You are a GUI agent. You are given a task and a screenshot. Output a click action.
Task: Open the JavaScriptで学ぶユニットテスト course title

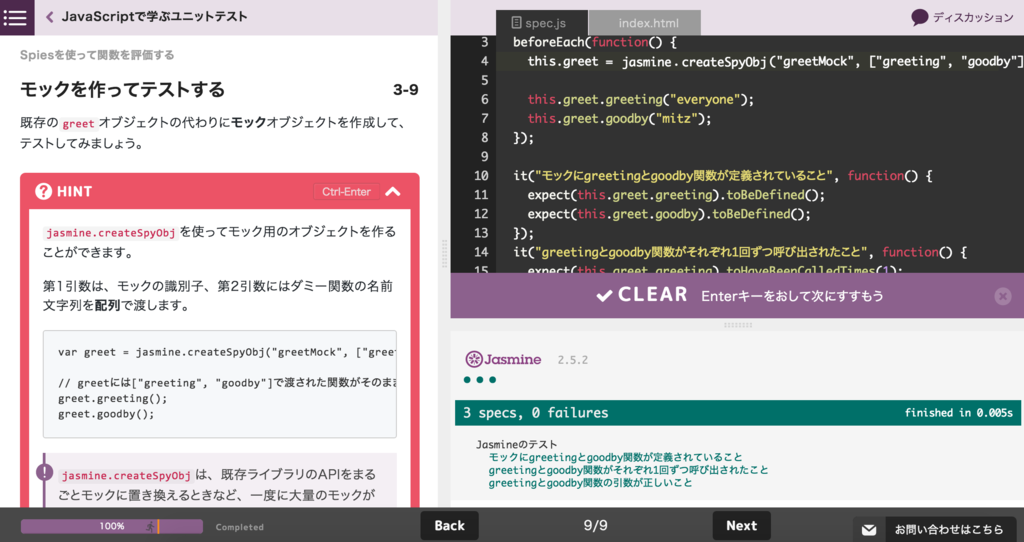154,17
